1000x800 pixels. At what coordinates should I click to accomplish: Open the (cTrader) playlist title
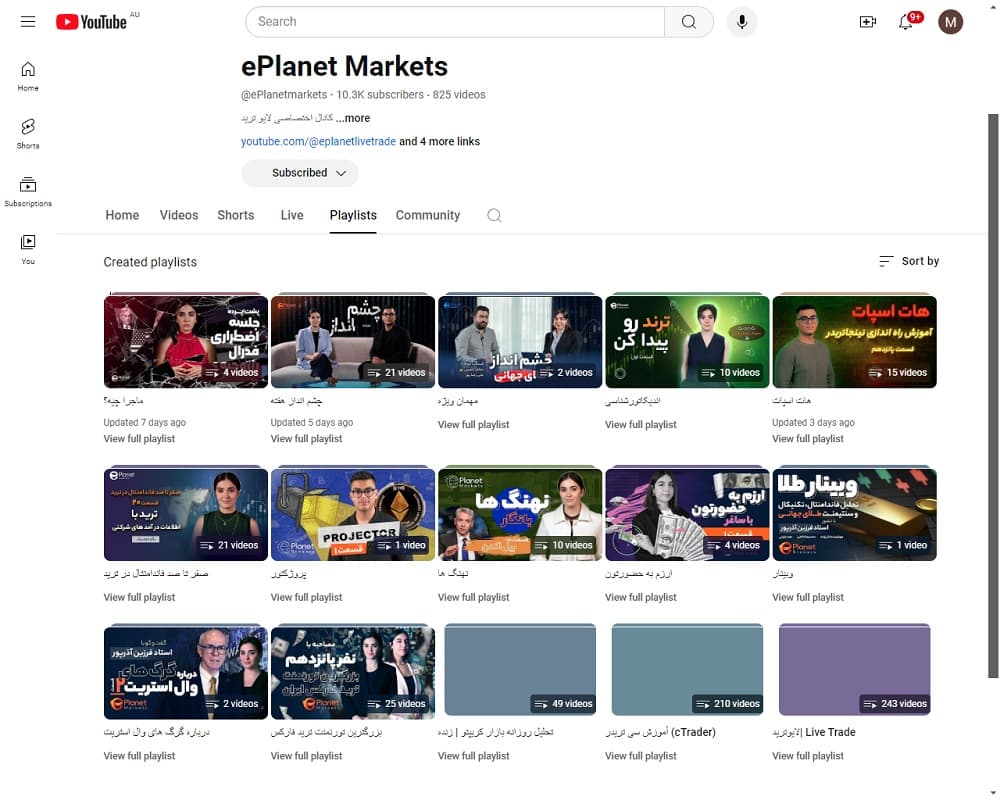[660, 732]
